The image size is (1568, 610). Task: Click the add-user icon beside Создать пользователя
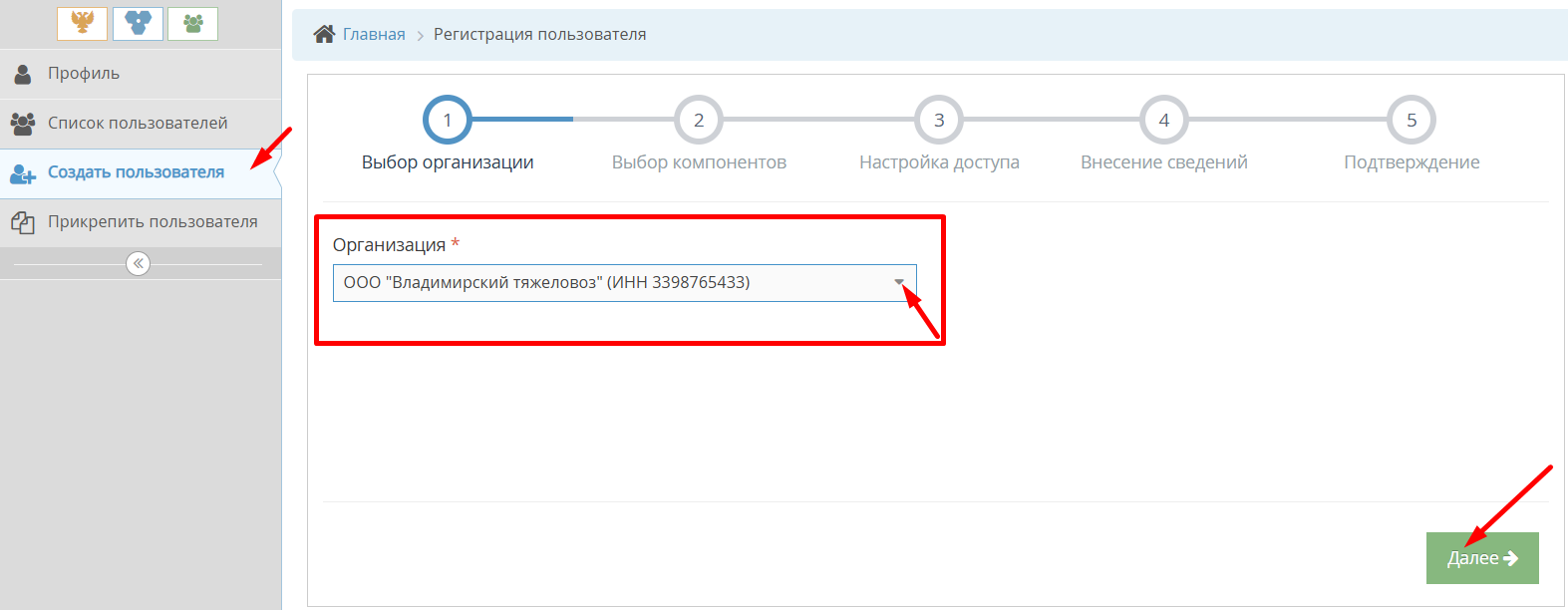click(23, 173)
